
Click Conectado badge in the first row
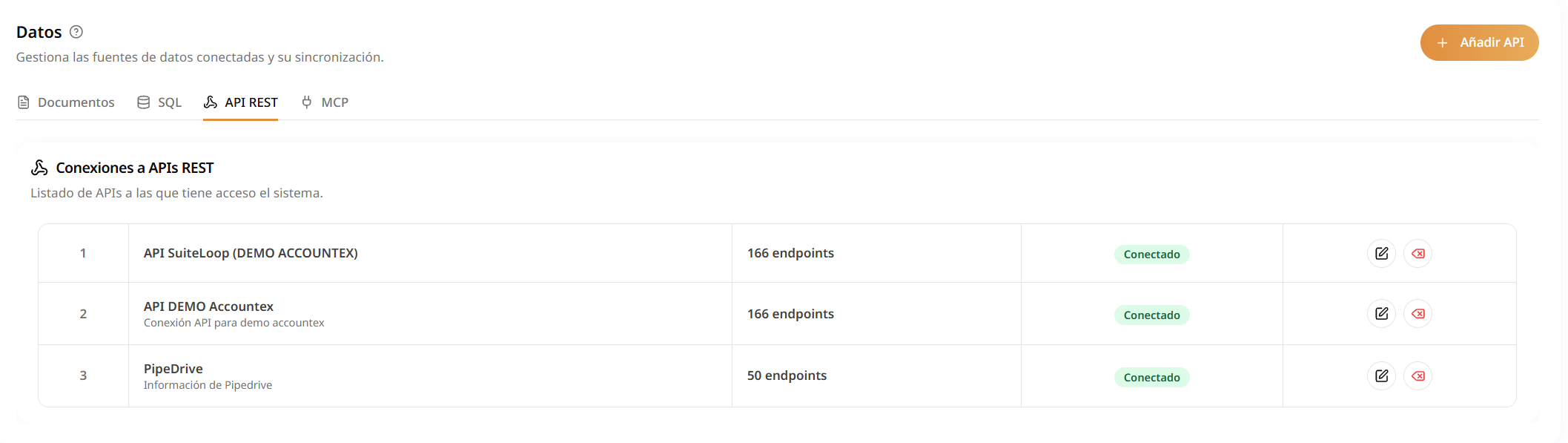click(1151, 255)
